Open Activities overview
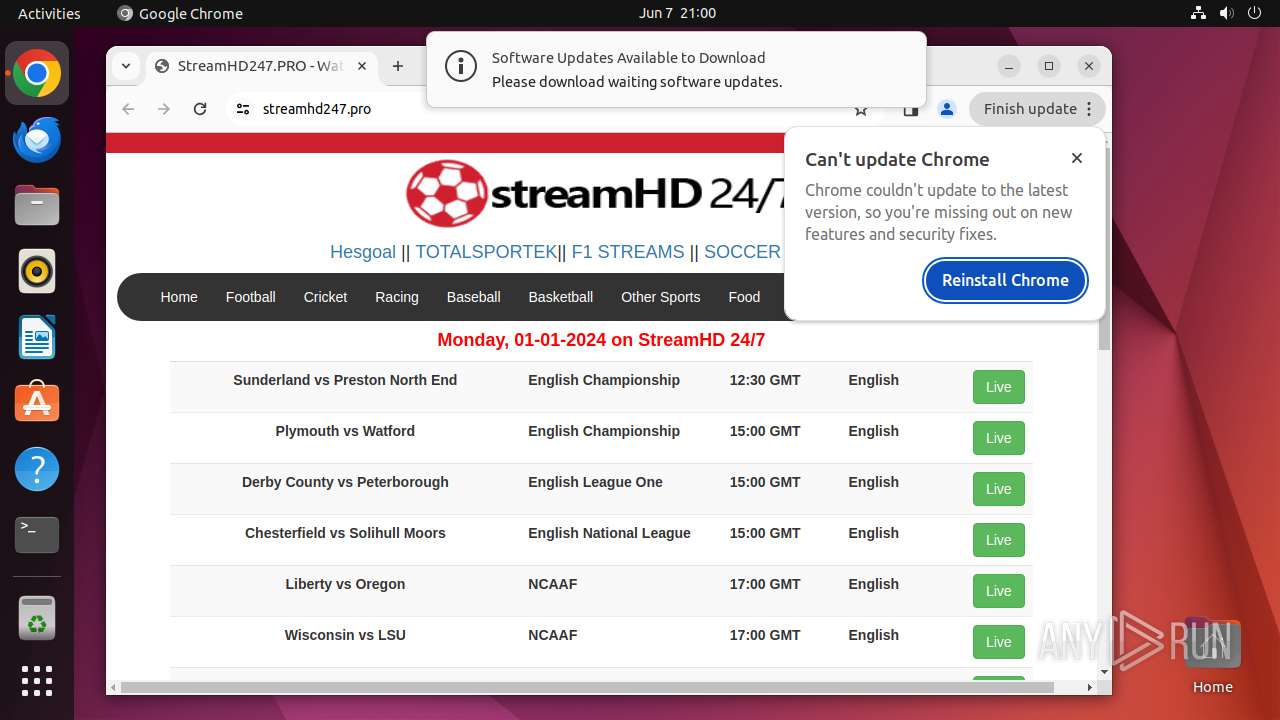The height and width of the screenshot is (720, 1280). click(x=49, y=13)
